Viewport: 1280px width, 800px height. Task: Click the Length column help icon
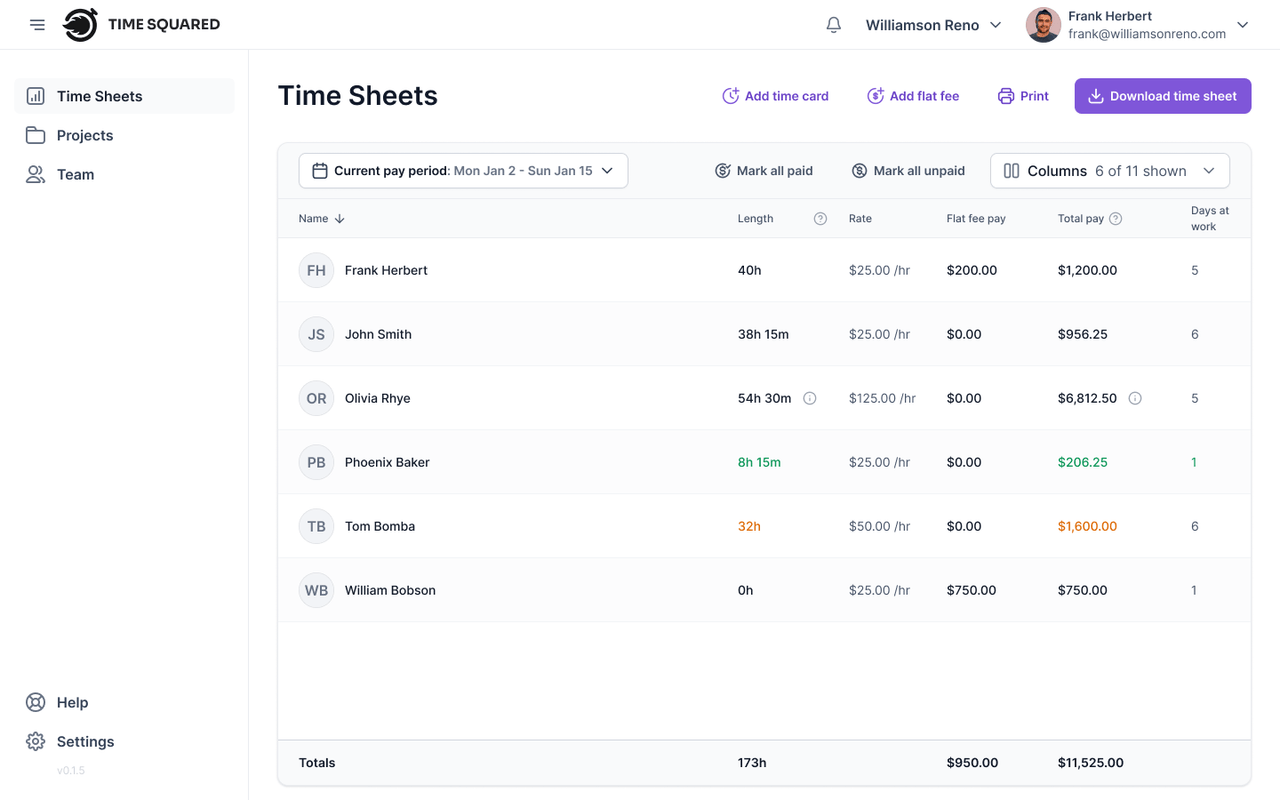820,219
